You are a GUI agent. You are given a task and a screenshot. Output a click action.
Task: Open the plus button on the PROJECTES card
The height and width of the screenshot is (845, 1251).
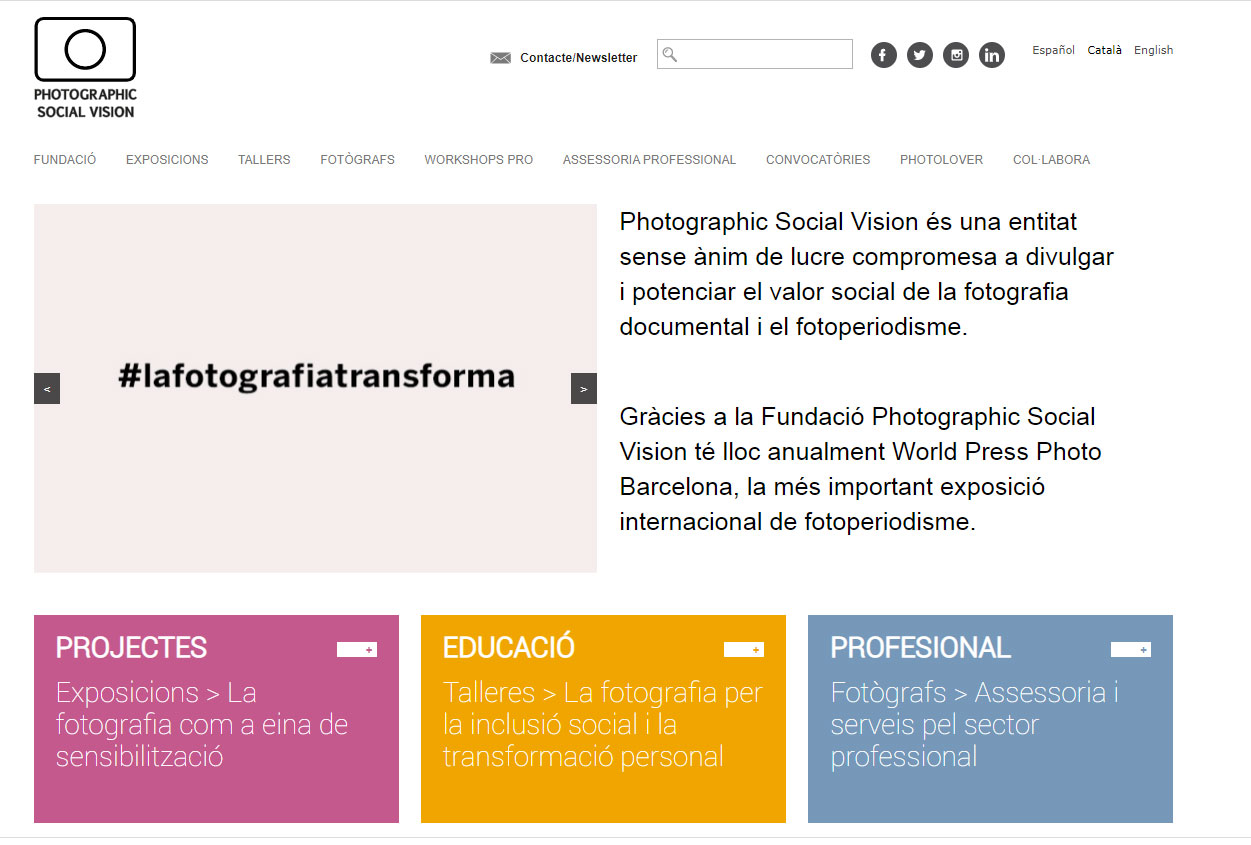click(x=357, y=649)
